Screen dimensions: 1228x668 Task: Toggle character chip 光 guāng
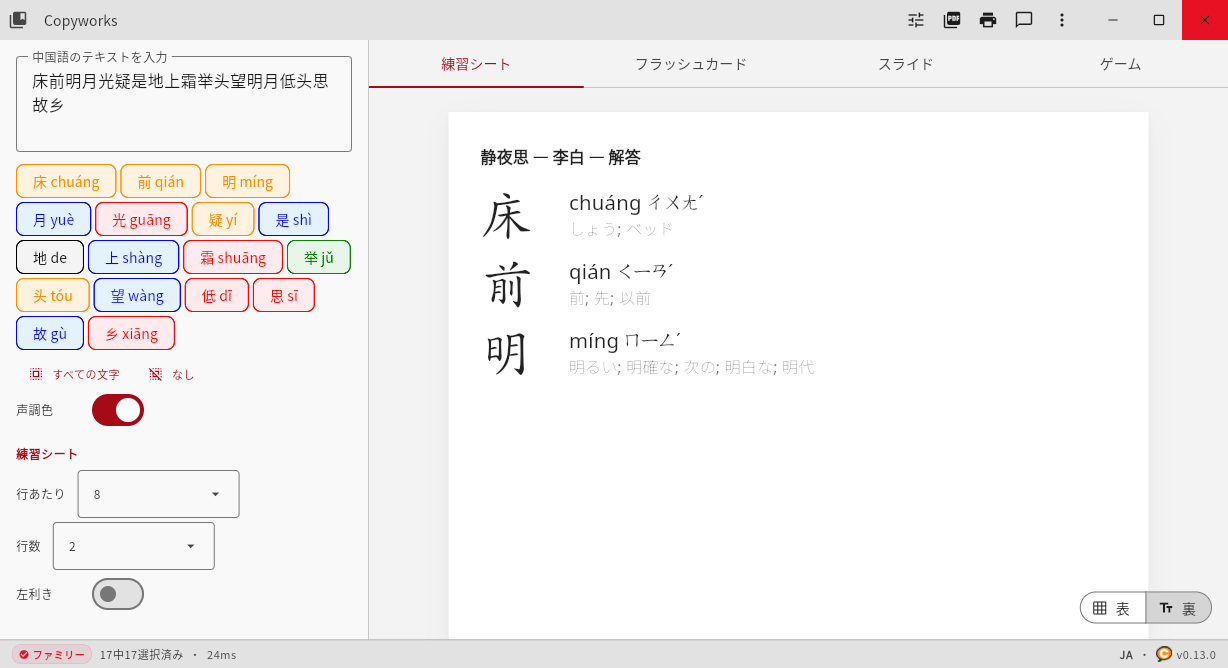click(141, 219)
